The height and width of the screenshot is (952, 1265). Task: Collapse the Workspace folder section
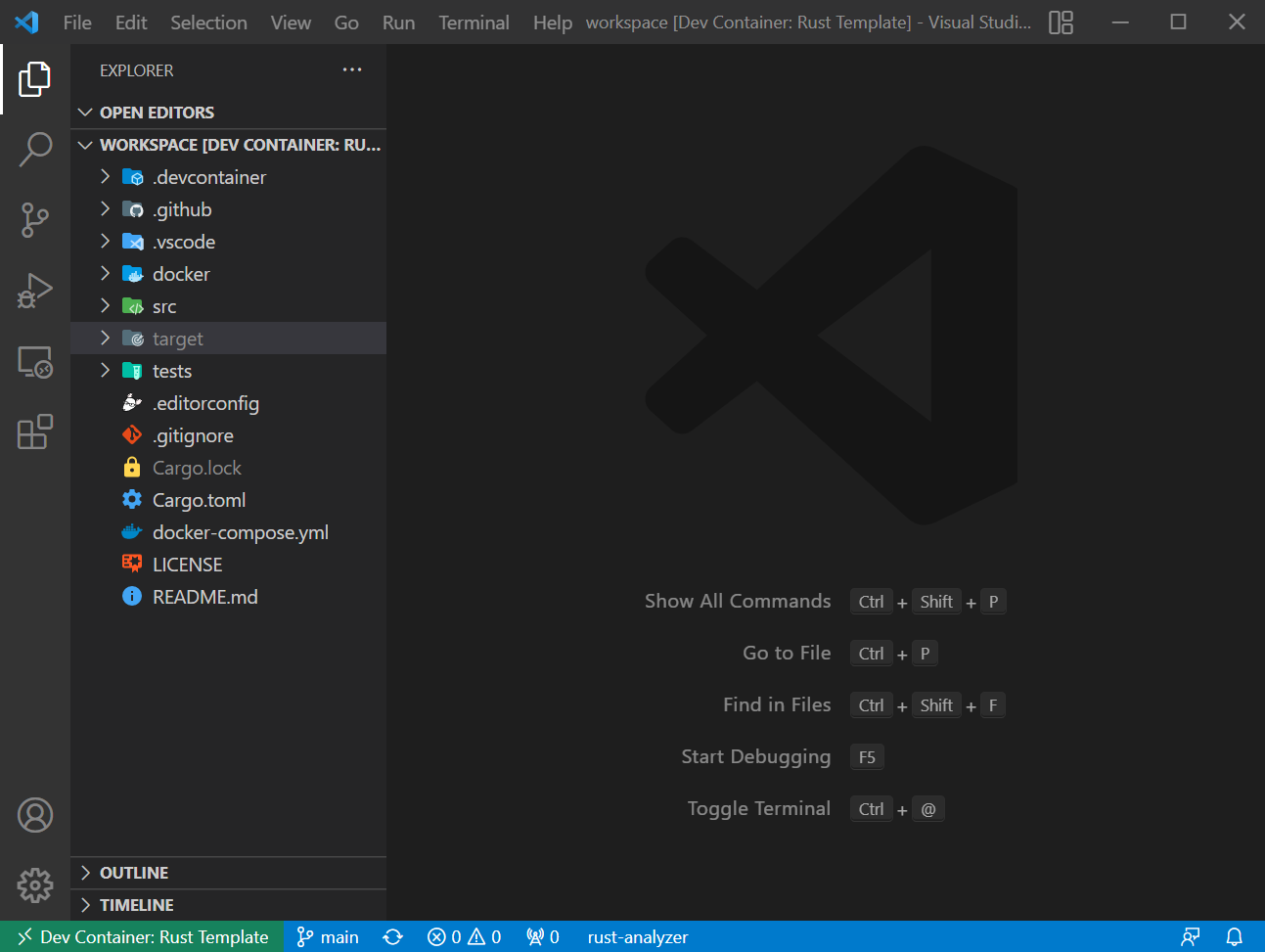point(85,145)
